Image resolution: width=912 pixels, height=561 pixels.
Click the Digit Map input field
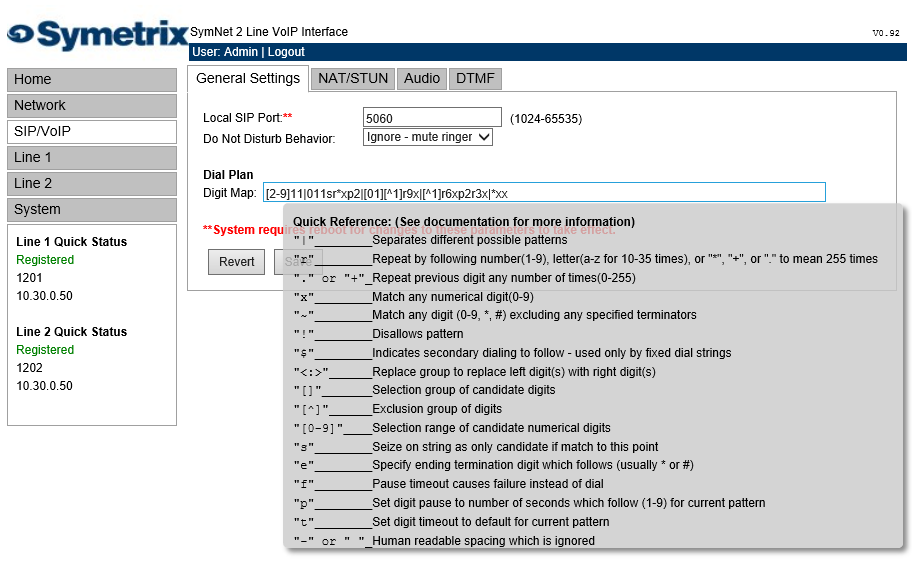coord(544,192)
